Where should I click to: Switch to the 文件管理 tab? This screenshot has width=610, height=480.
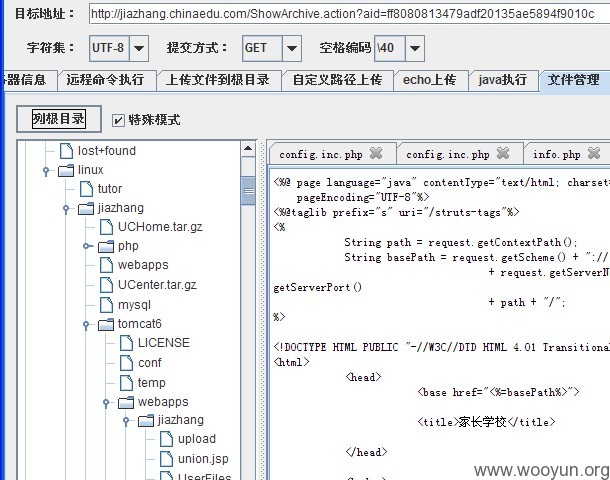point(574,81)
